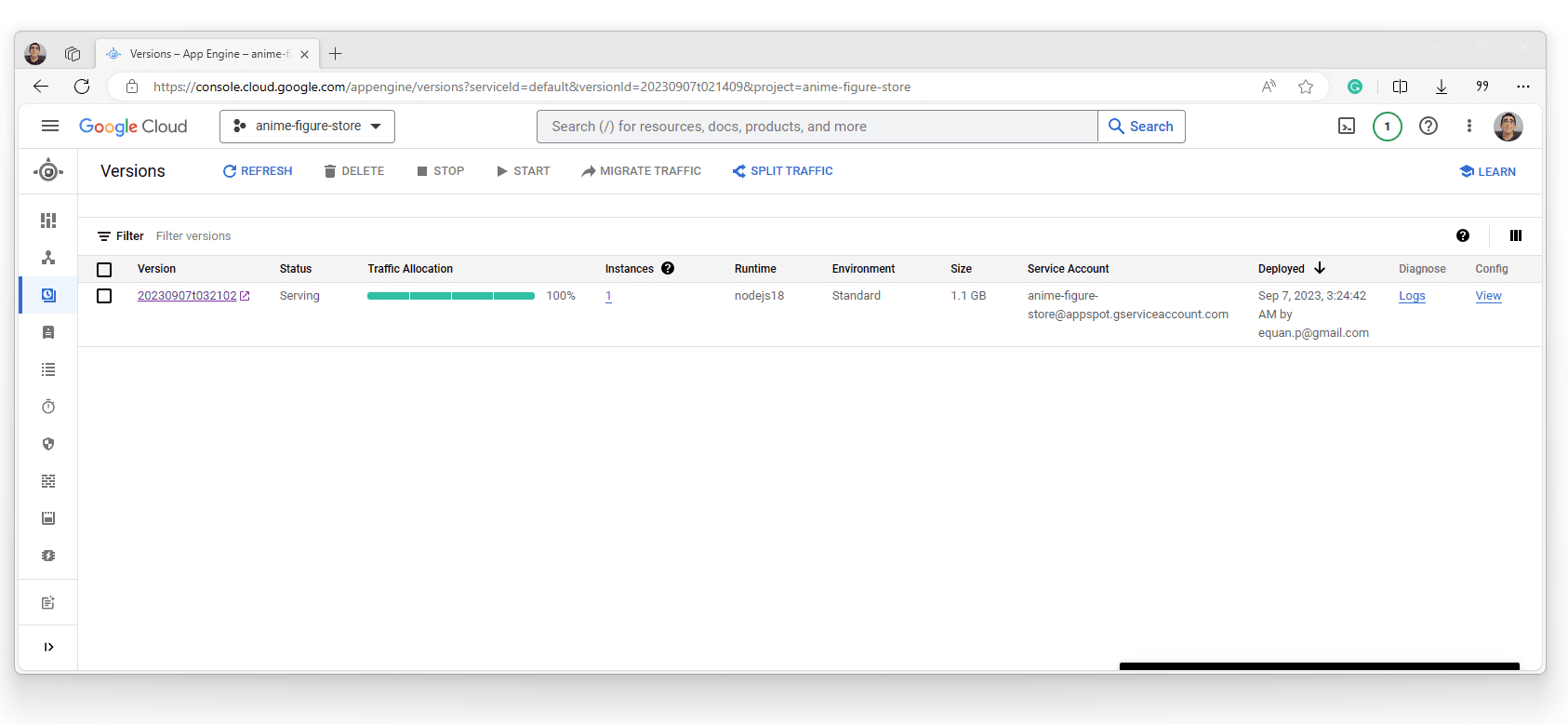Reload the browser page
The width and height of the screenshot is (1568, 724).
82,87
